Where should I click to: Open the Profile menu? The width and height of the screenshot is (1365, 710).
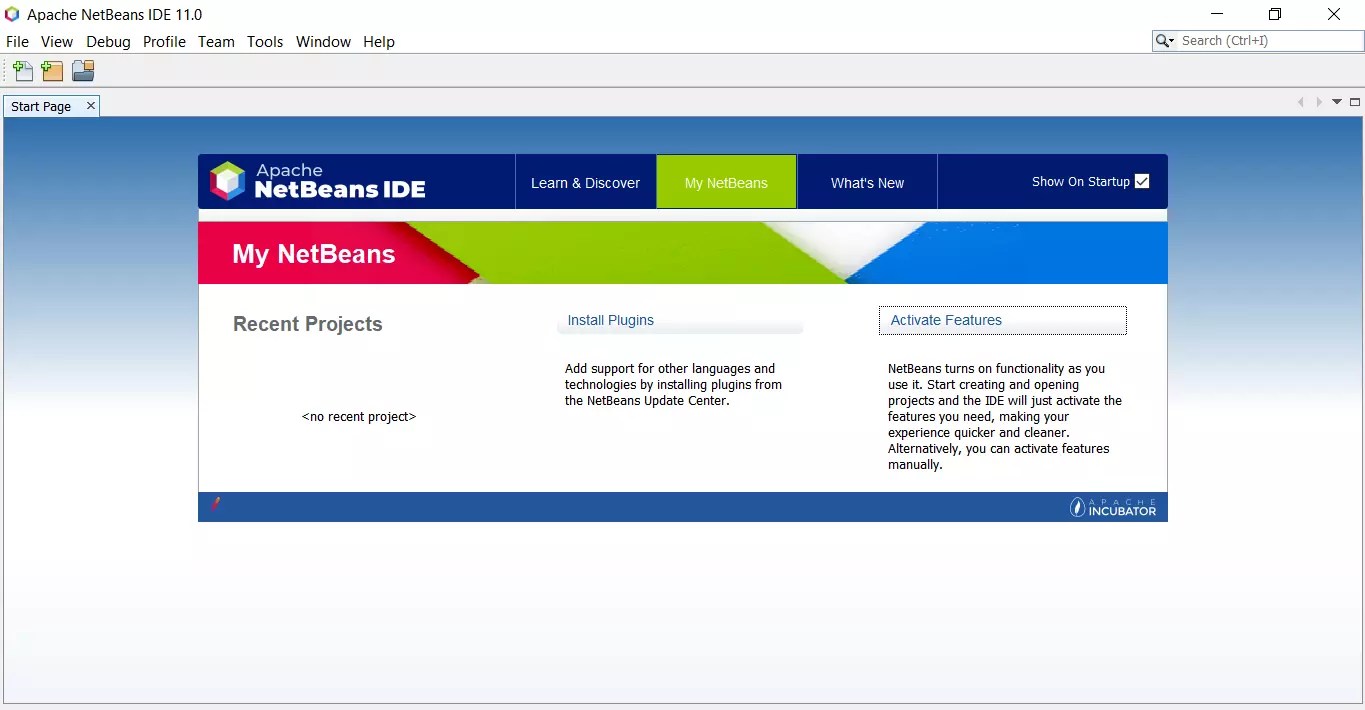coord(164,42)
